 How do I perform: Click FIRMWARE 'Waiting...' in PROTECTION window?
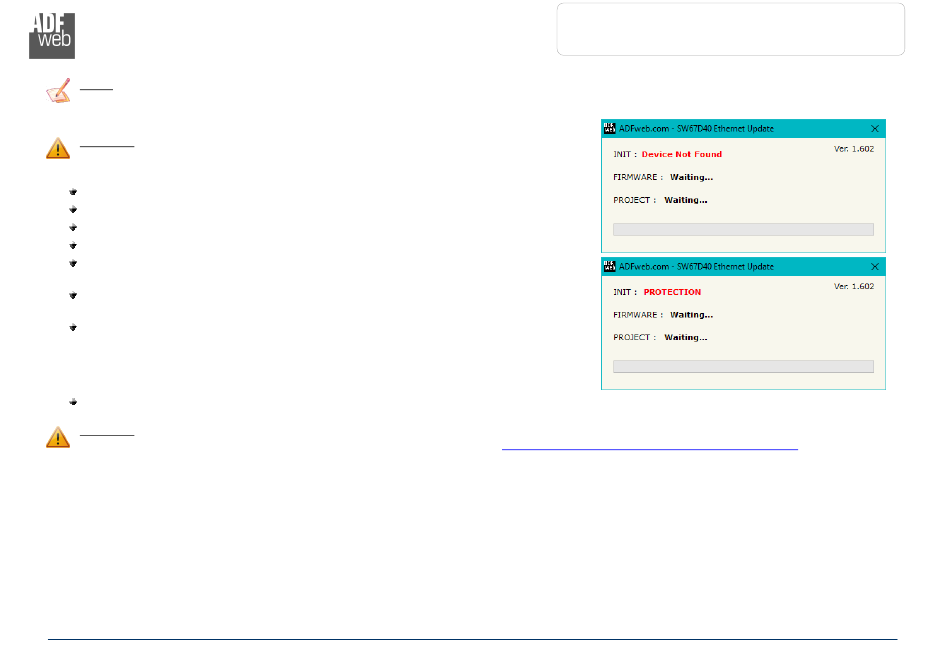coord(691,315)
